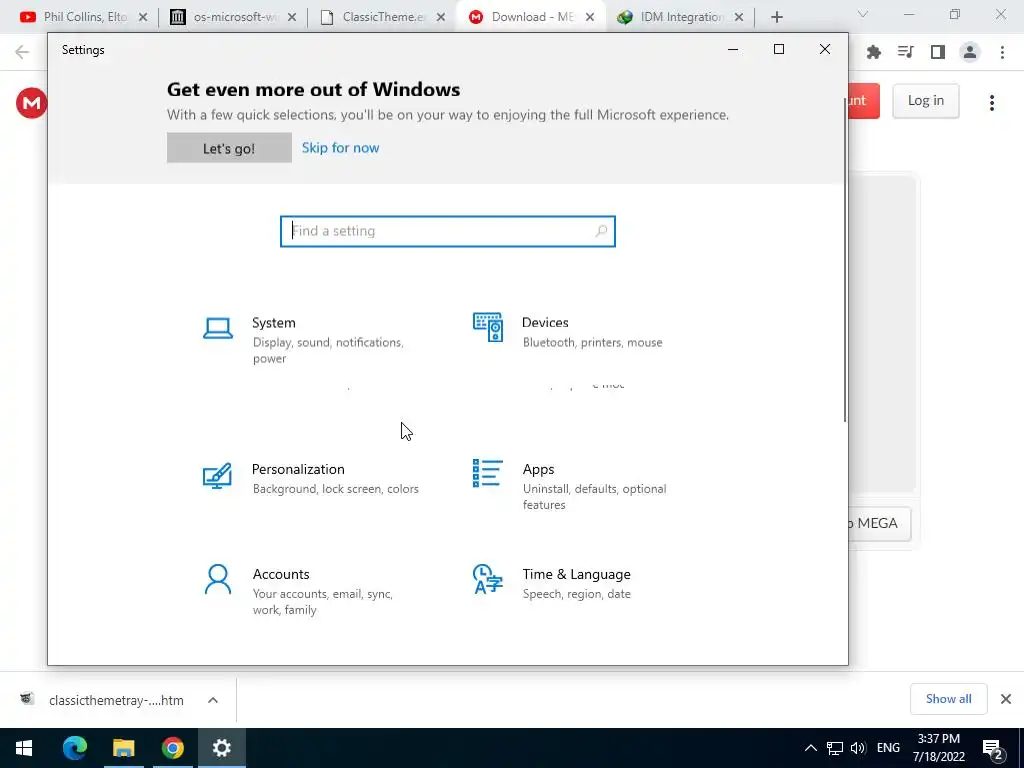Click the Personalization title text
1024x768 pixels.
coord(298,469)
